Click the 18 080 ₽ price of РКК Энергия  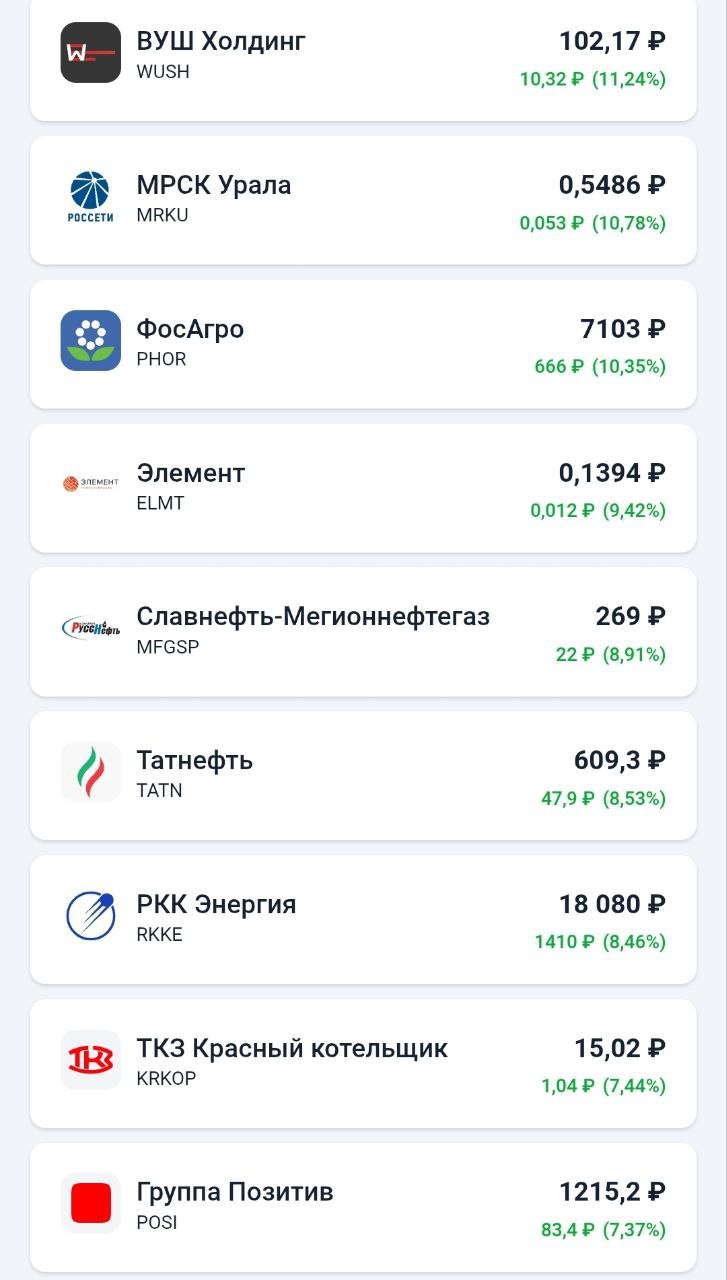[612, 904]
